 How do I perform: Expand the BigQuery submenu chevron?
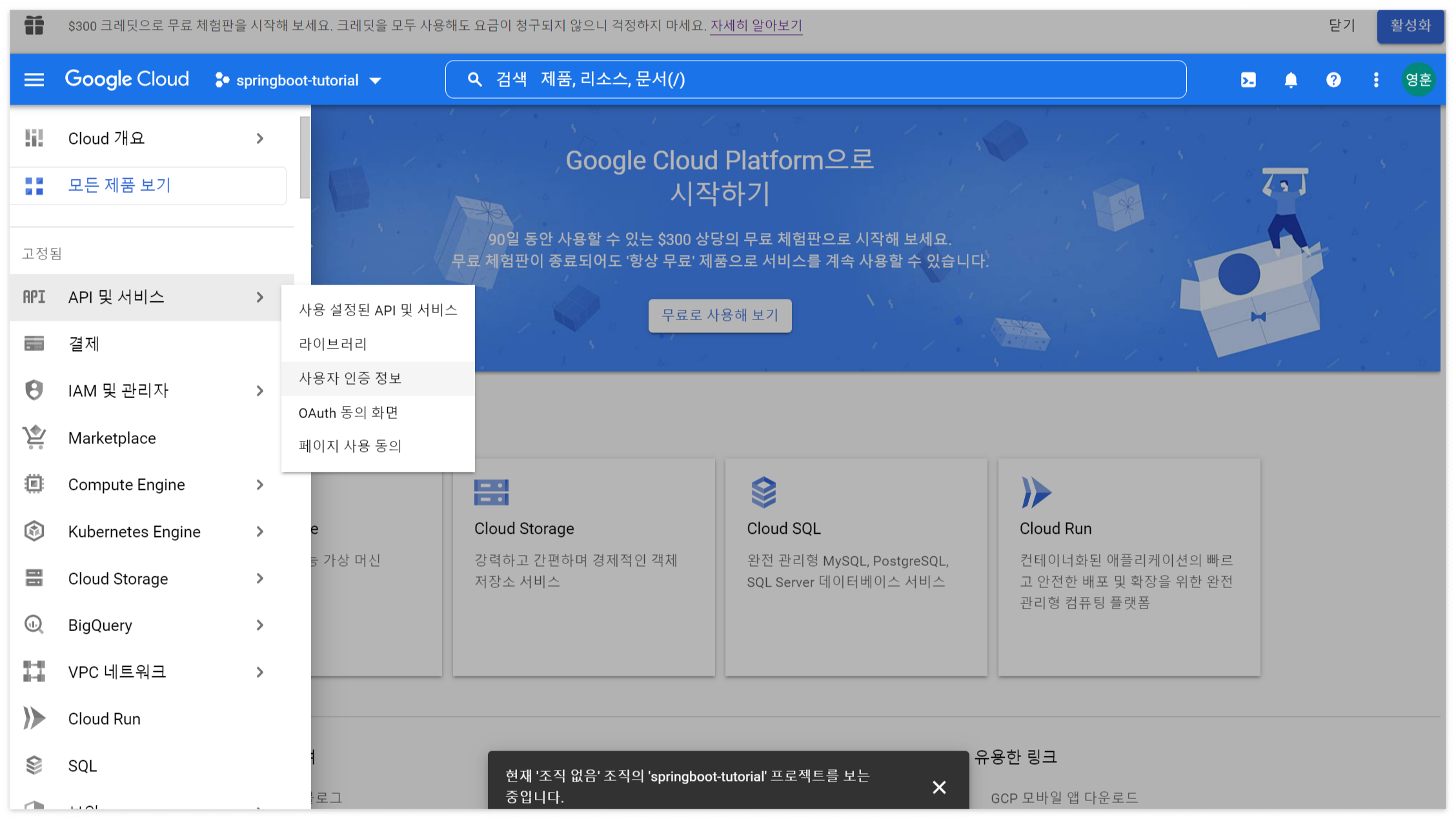(259, 625)
